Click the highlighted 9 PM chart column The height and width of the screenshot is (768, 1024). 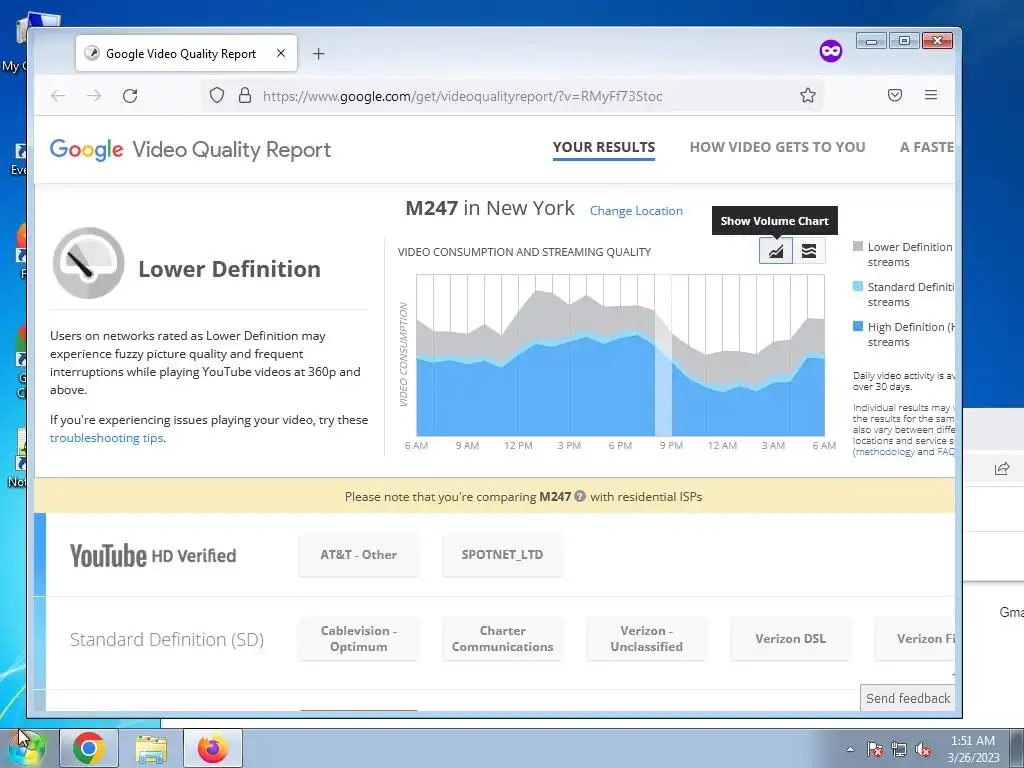click(664, 355)
